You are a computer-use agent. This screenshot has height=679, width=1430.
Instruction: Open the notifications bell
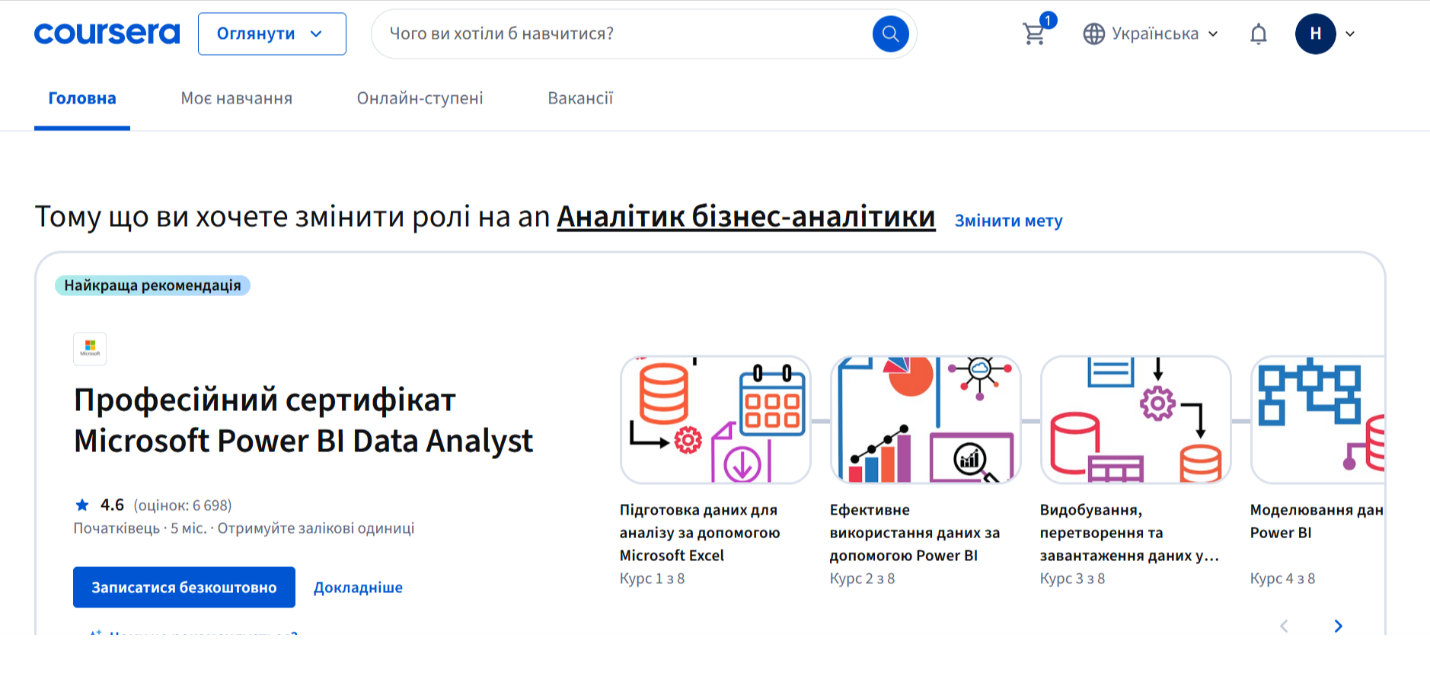(1259, 34)
